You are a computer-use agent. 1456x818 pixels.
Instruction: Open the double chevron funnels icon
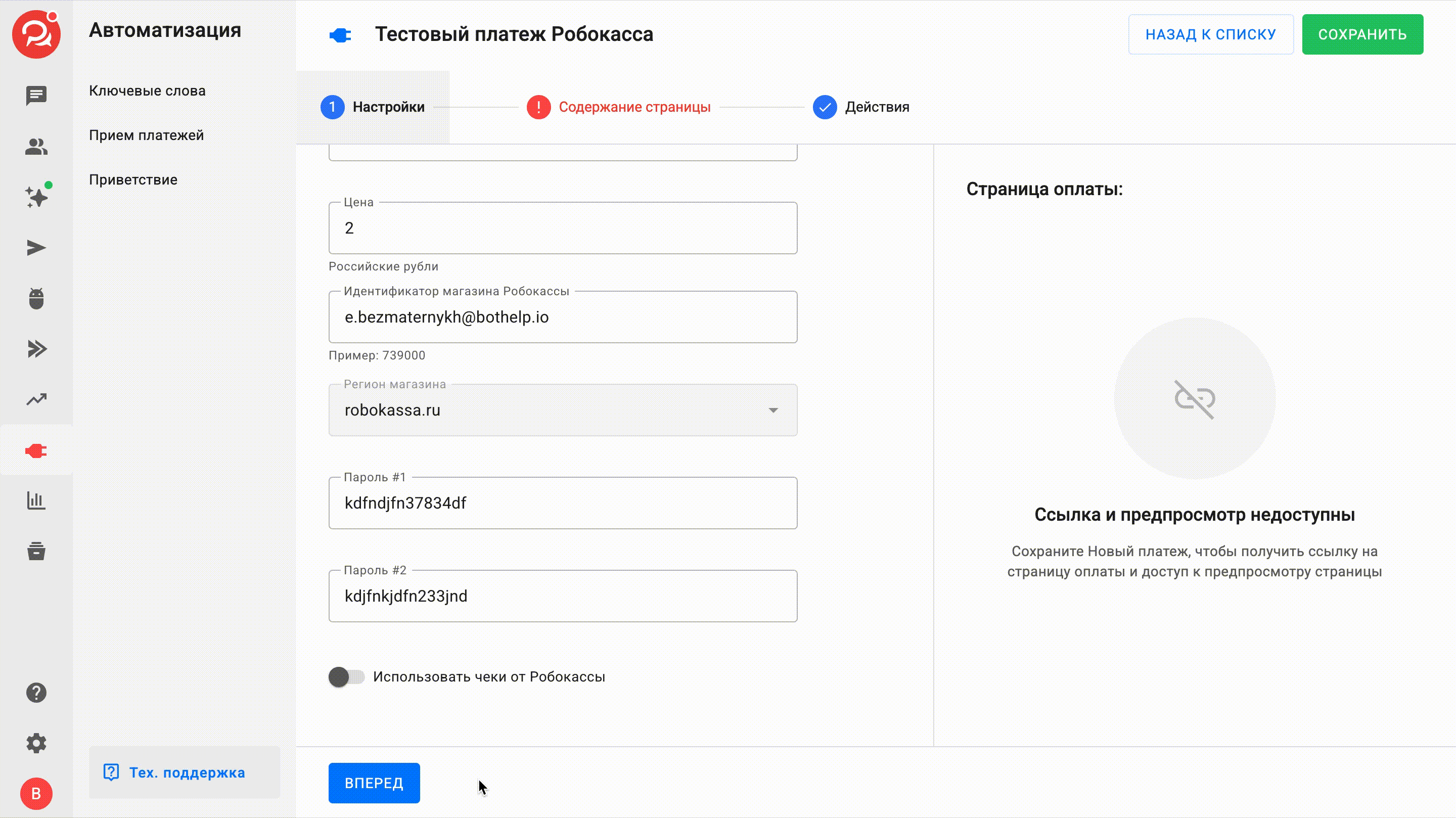tap(36, 349)
